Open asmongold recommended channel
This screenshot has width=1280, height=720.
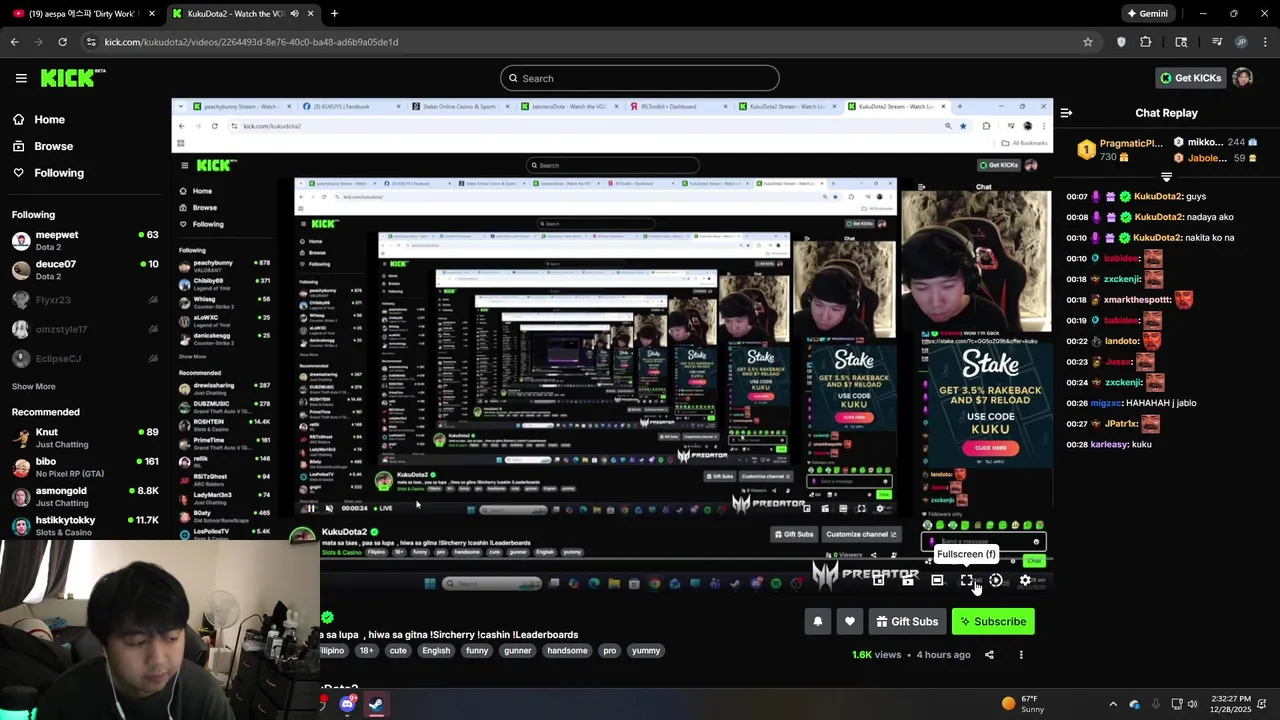coord(85,497)
